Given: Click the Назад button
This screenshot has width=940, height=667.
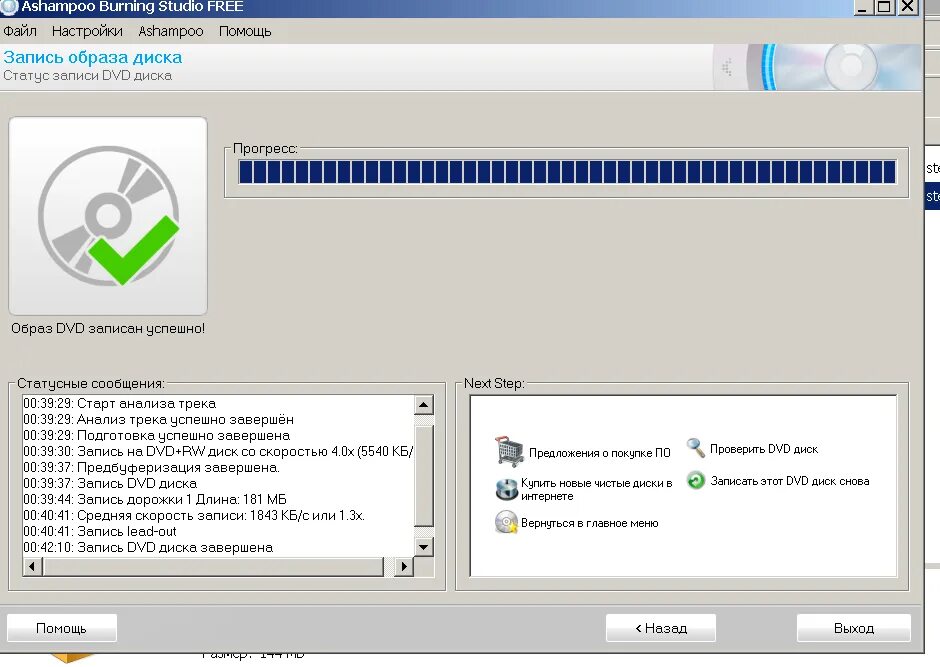Looking at the screenshot, I should tap(661, 628).
